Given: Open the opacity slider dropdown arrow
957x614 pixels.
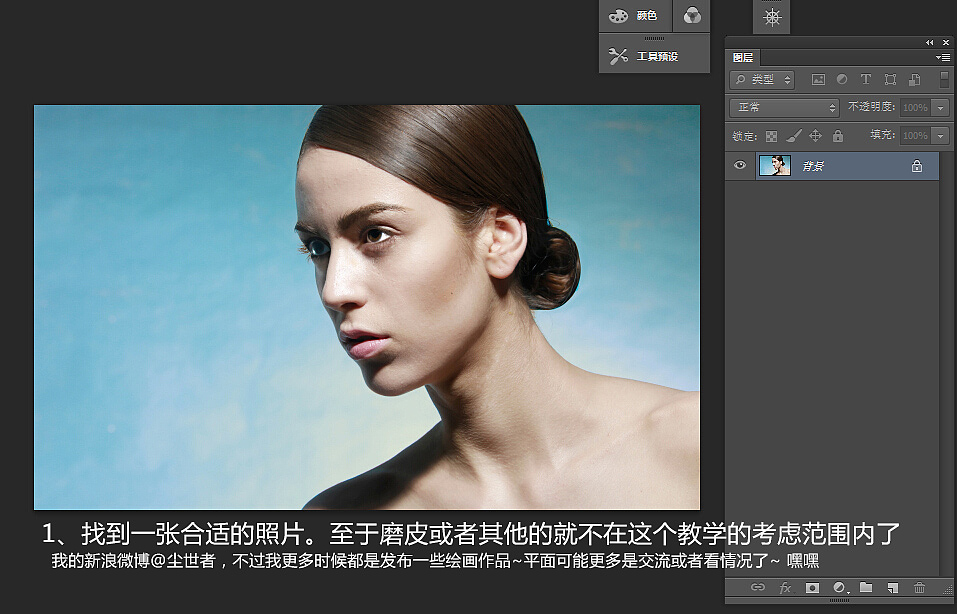Looking at the screenshot, I should pos(941,107).
